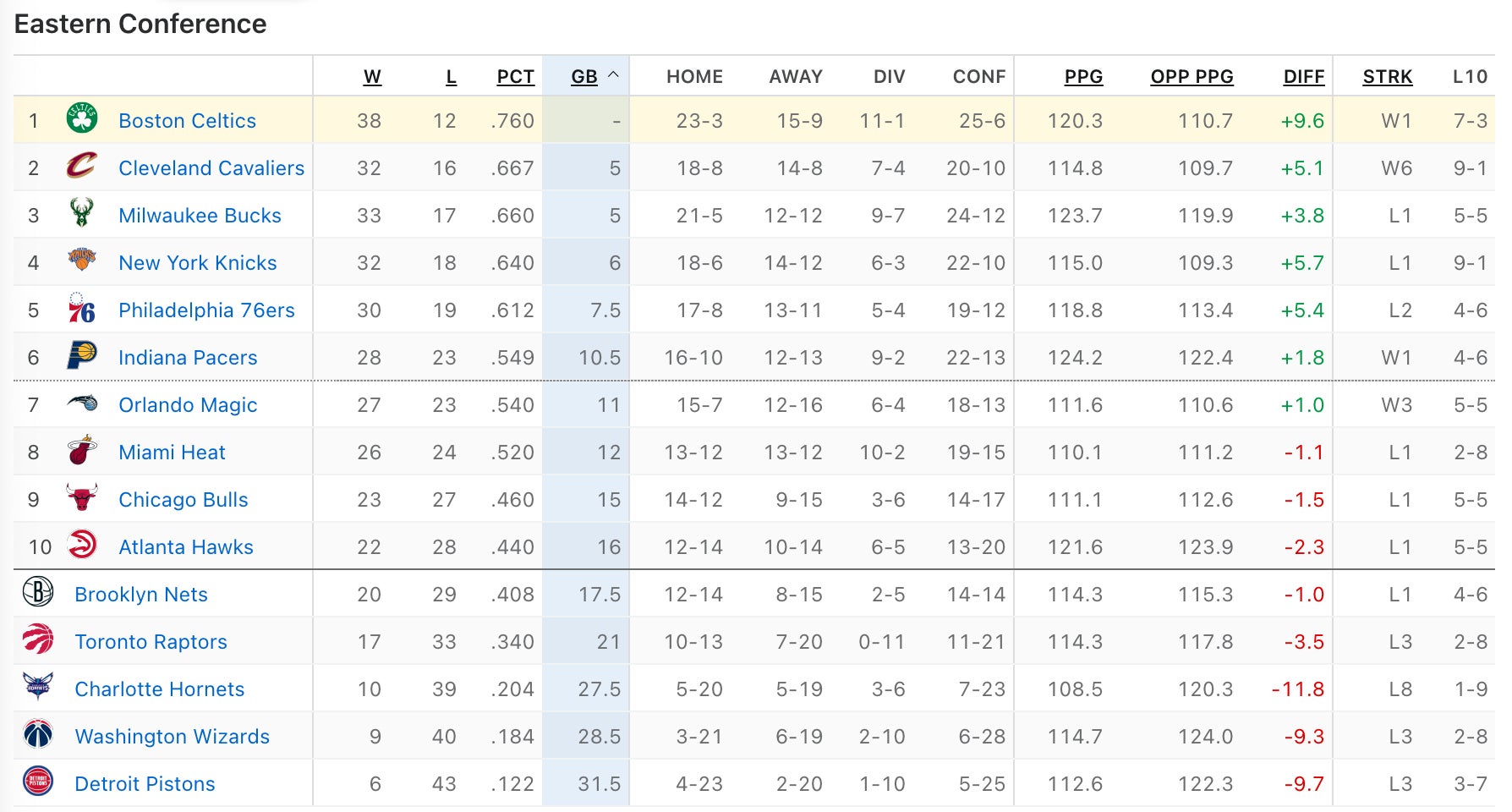
Task: Click the Chicago Bulls logo
Action: [x=82, y=498]
